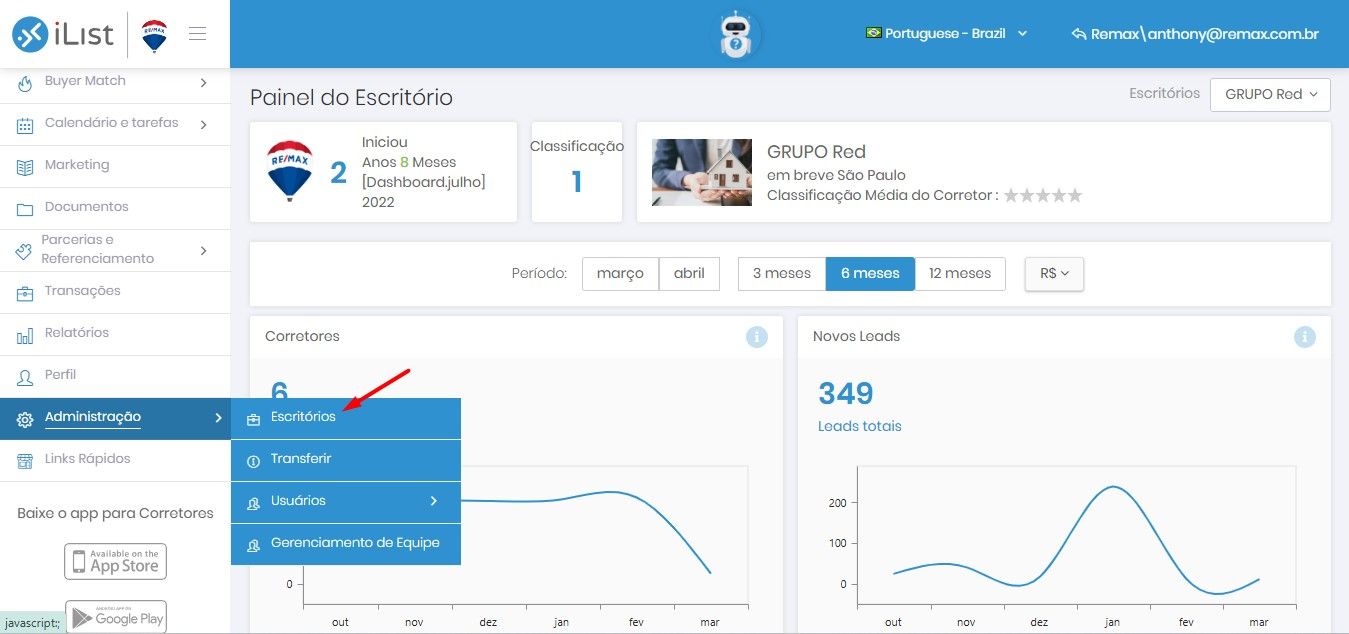Click the Usuários submenu people icon
This screenshot has width=1349, height=634.
point(253,502)
